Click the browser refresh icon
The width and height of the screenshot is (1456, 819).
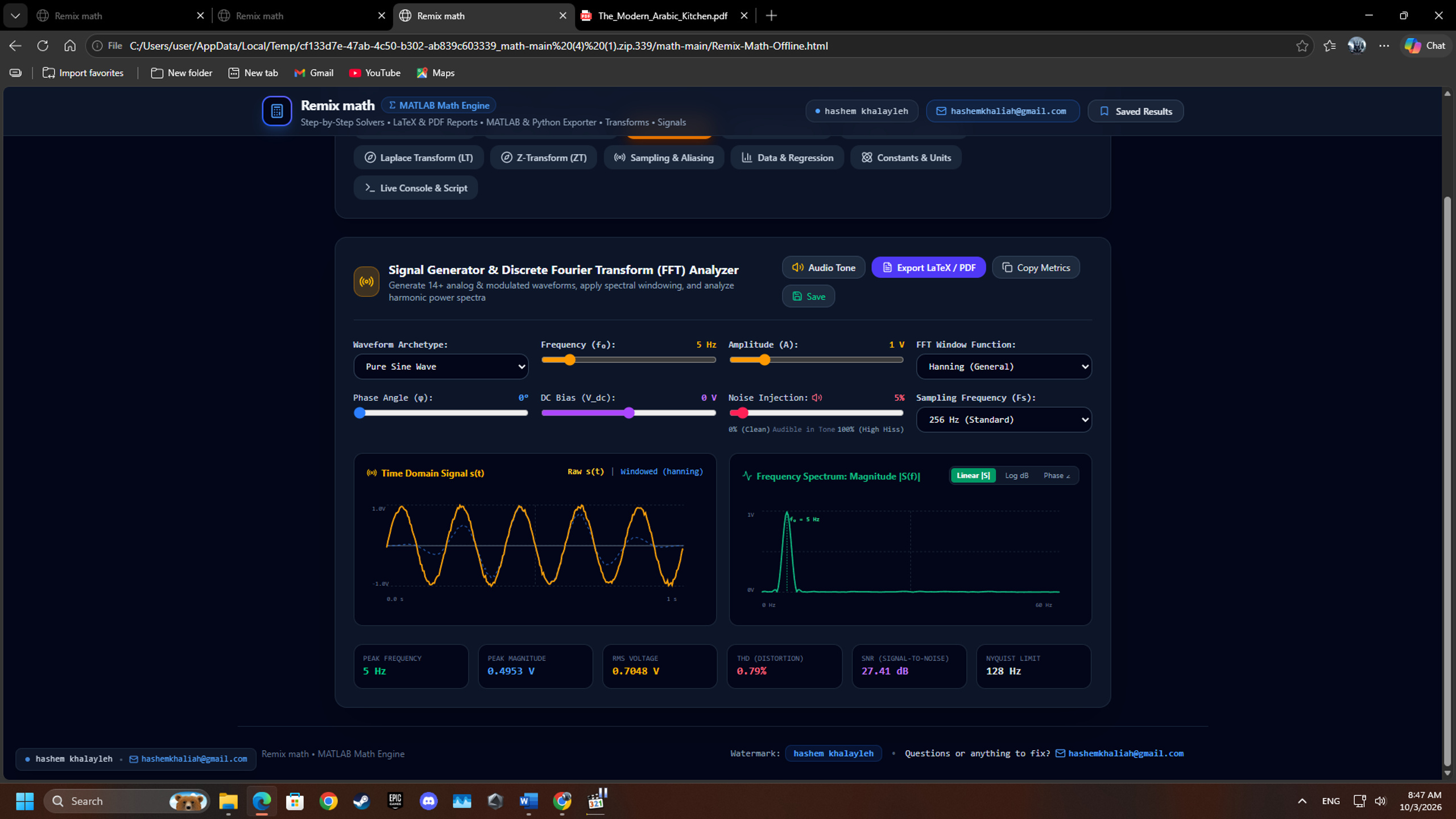[43, 46]
